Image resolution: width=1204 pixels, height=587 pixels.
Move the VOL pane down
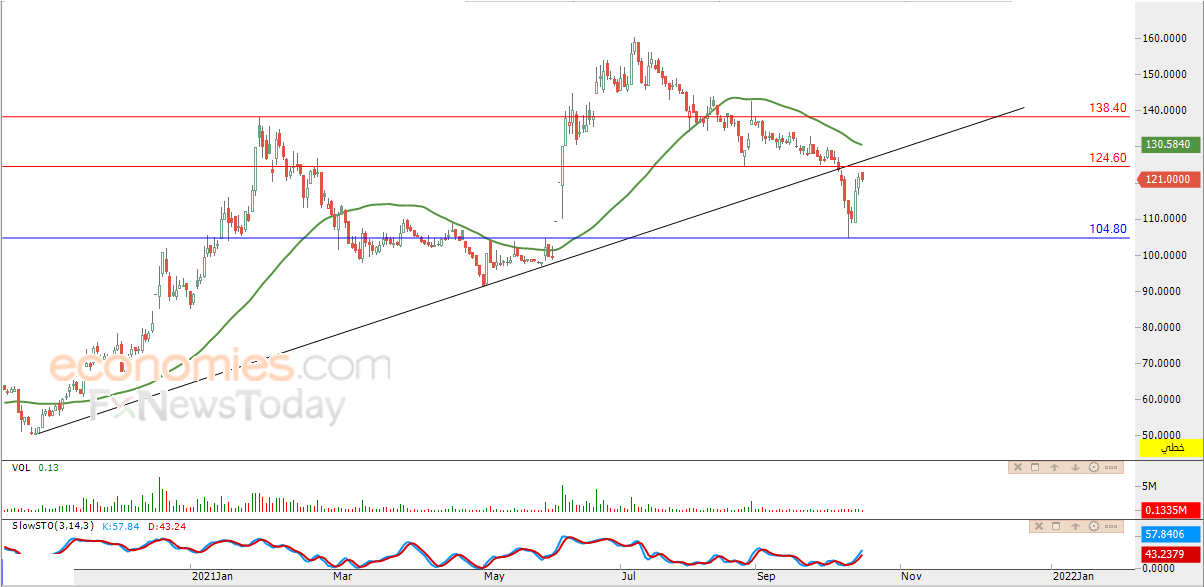coord(1075,467)
